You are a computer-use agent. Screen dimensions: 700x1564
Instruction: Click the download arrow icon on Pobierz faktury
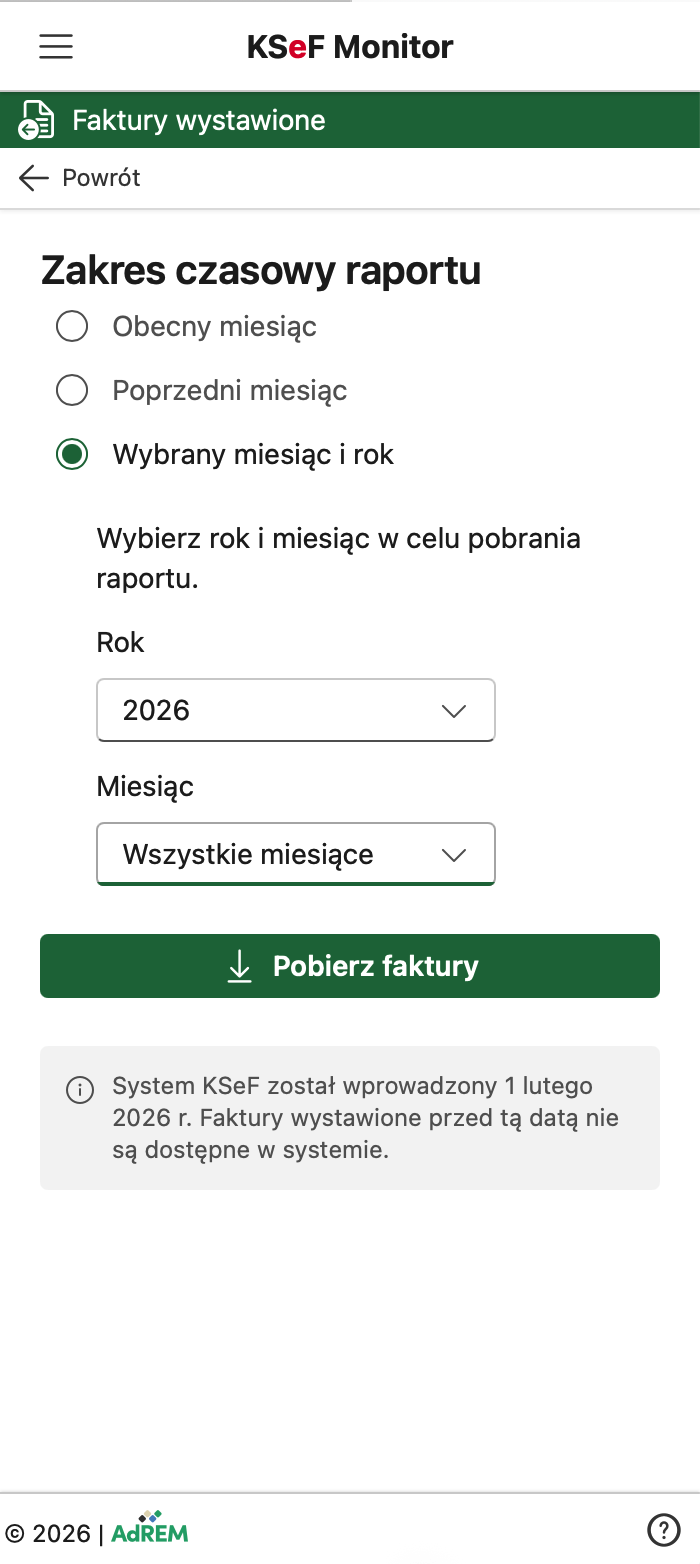(239, 966)
